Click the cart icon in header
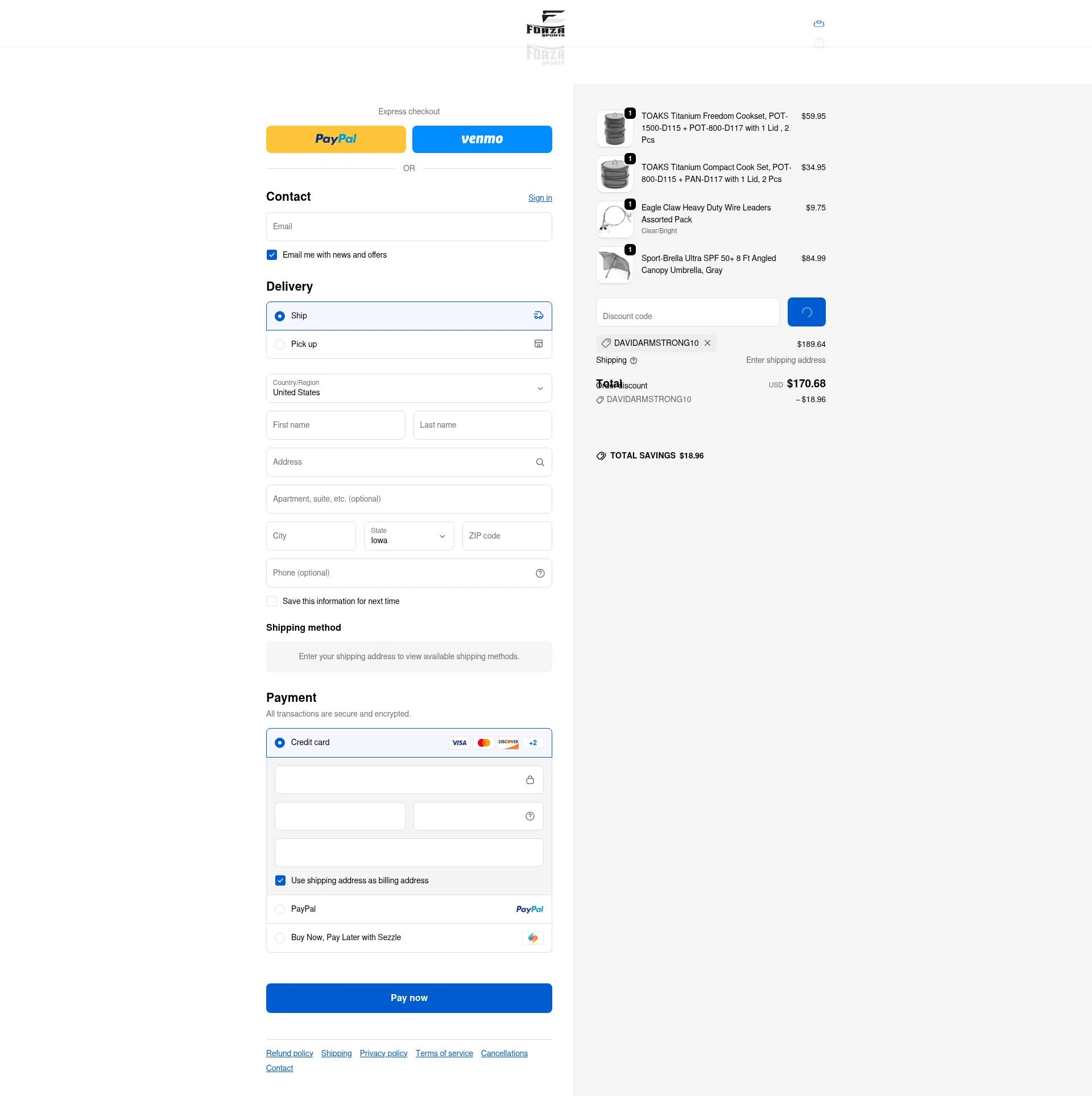The width and height of the screenshot is (1092, 1096). (x=818, y=24)
